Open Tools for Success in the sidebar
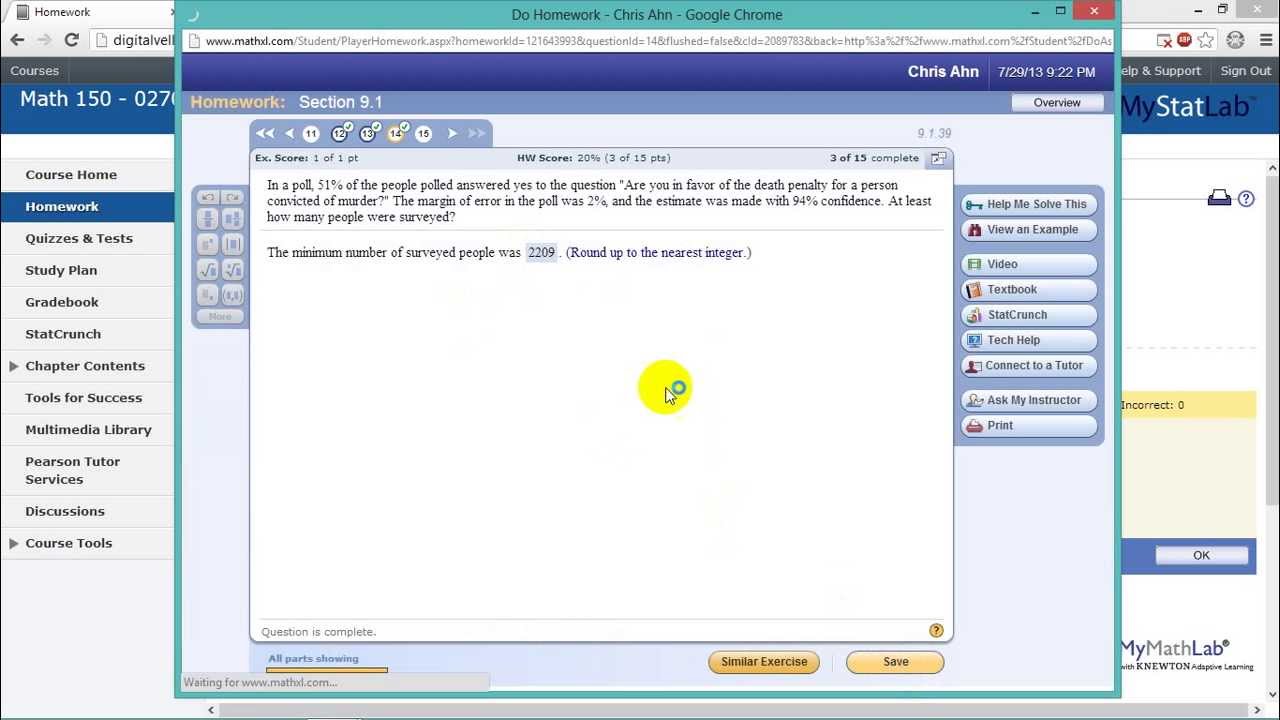Image resolution: width=1280 pixels, height=720 pixels. pyautogui.click(x=84, y=398)
